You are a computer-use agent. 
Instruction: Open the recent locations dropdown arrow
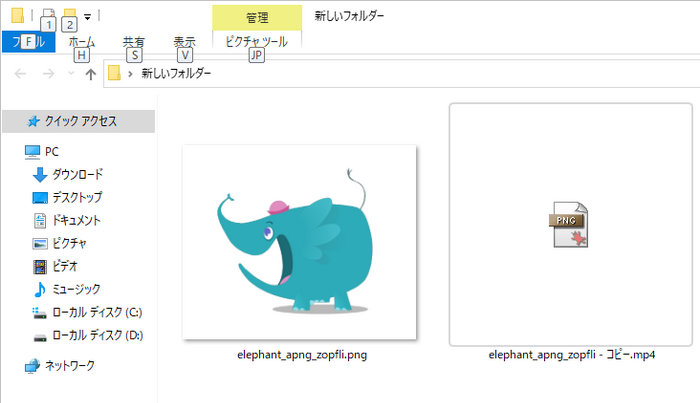[70, 74]
